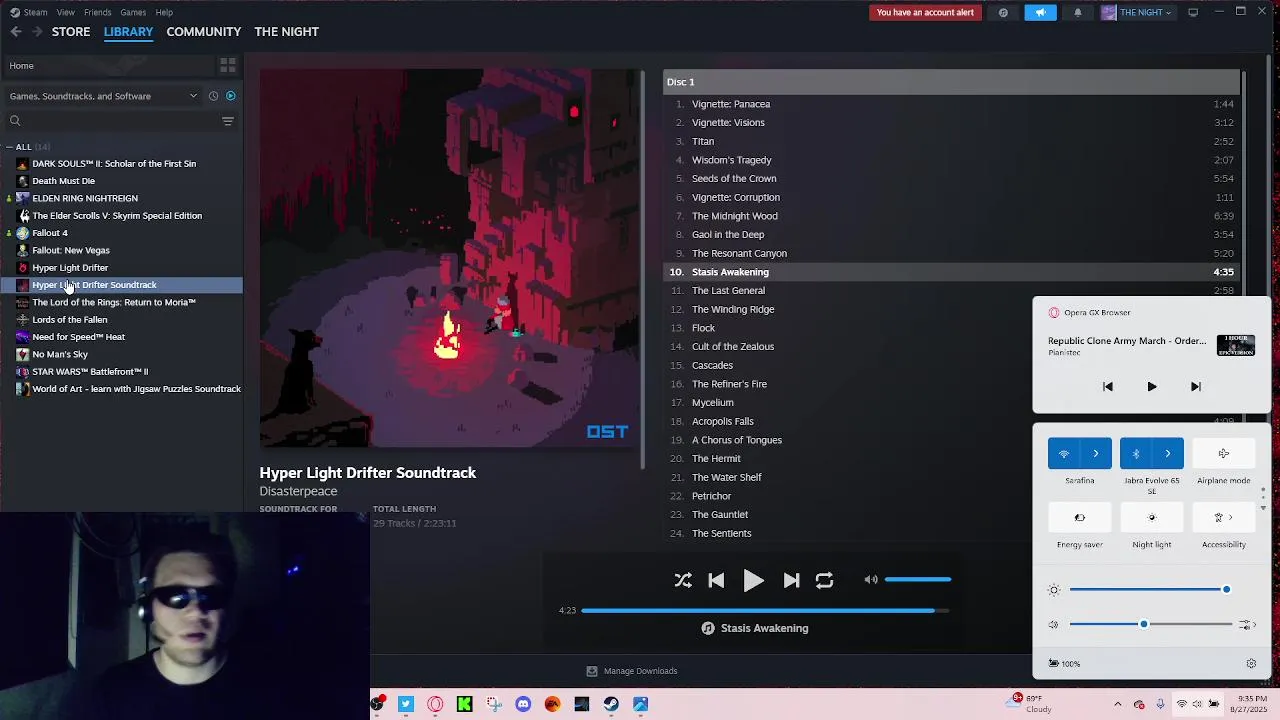The width and height of the screenshot is (1280, 720).
Task: Open Steam notifications bell
Action: coord(1078,12)
